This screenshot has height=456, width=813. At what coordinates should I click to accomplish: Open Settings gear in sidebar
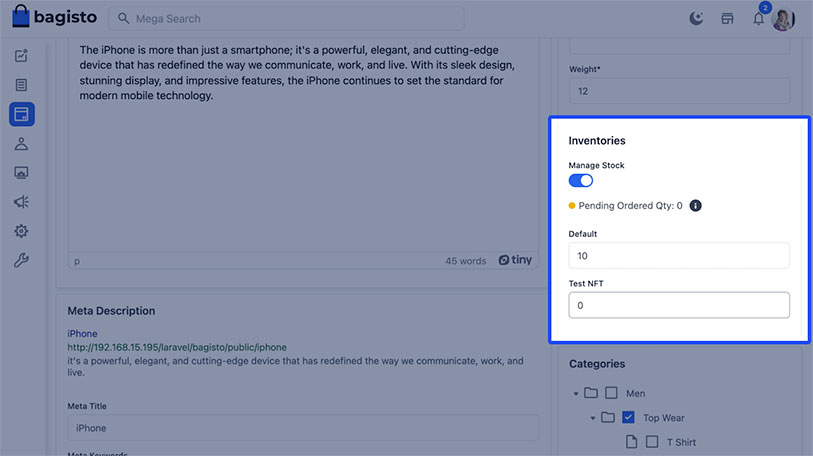21,231
